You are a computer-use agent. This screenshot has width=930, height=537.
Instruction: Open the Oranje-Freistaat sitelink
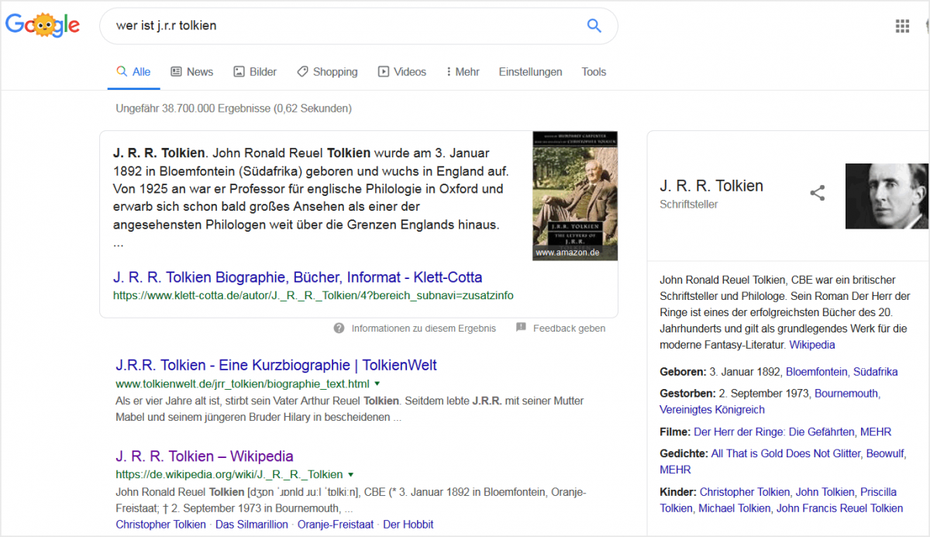[336, 525]
